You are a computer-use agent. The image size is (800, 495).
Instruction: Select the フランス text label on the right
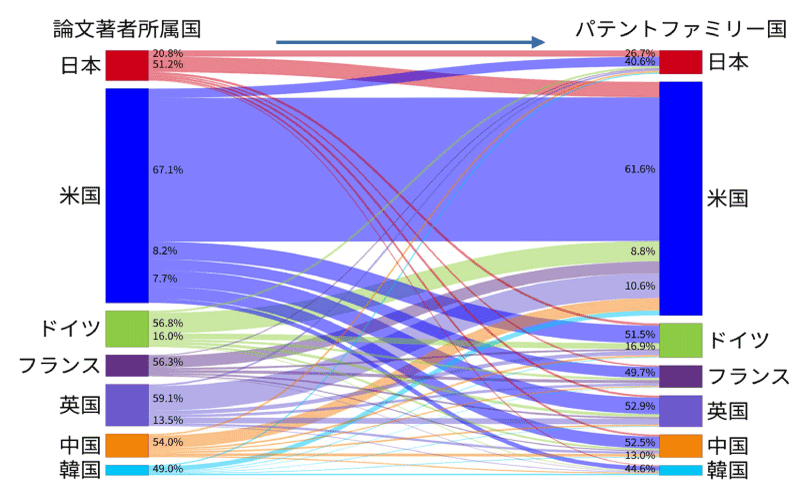point(748,376)
